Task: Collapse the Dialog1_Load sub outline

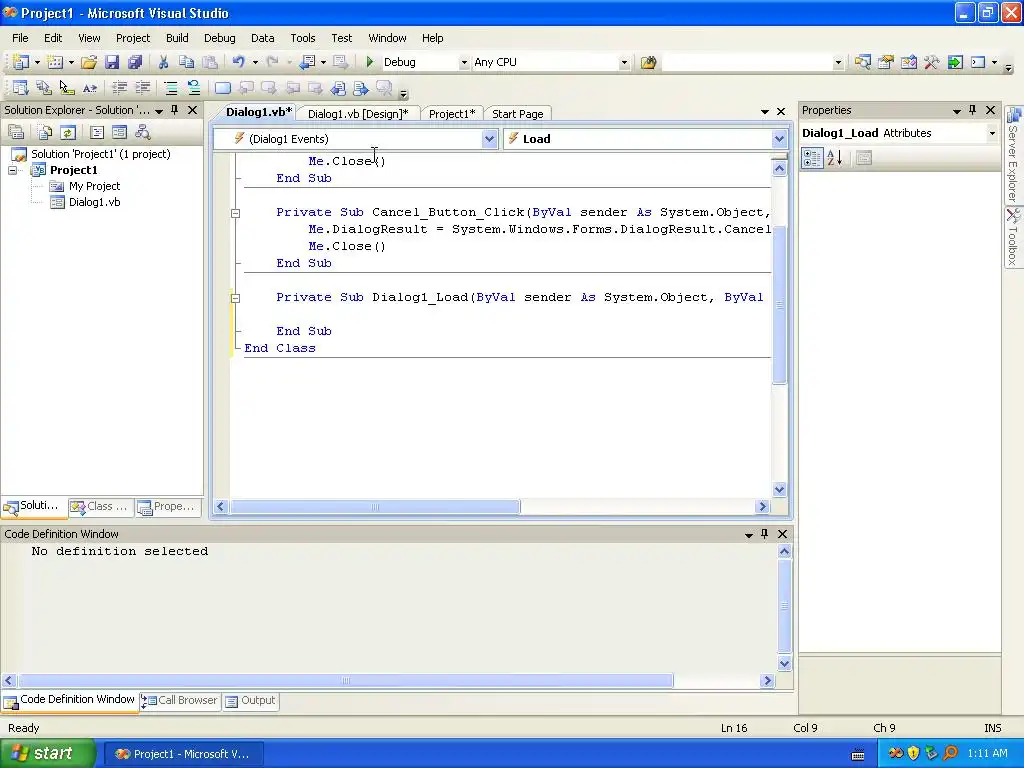Action: (x=236, y=298)
